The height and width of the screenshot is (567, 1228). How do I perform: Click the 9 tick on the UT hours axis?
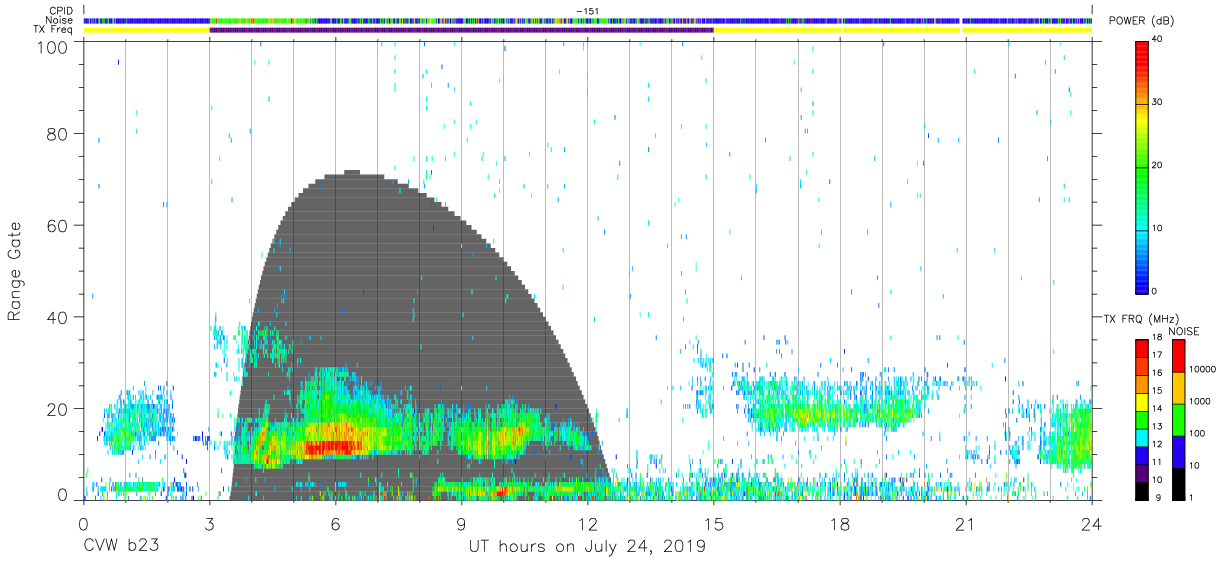[x=461, y=522]
